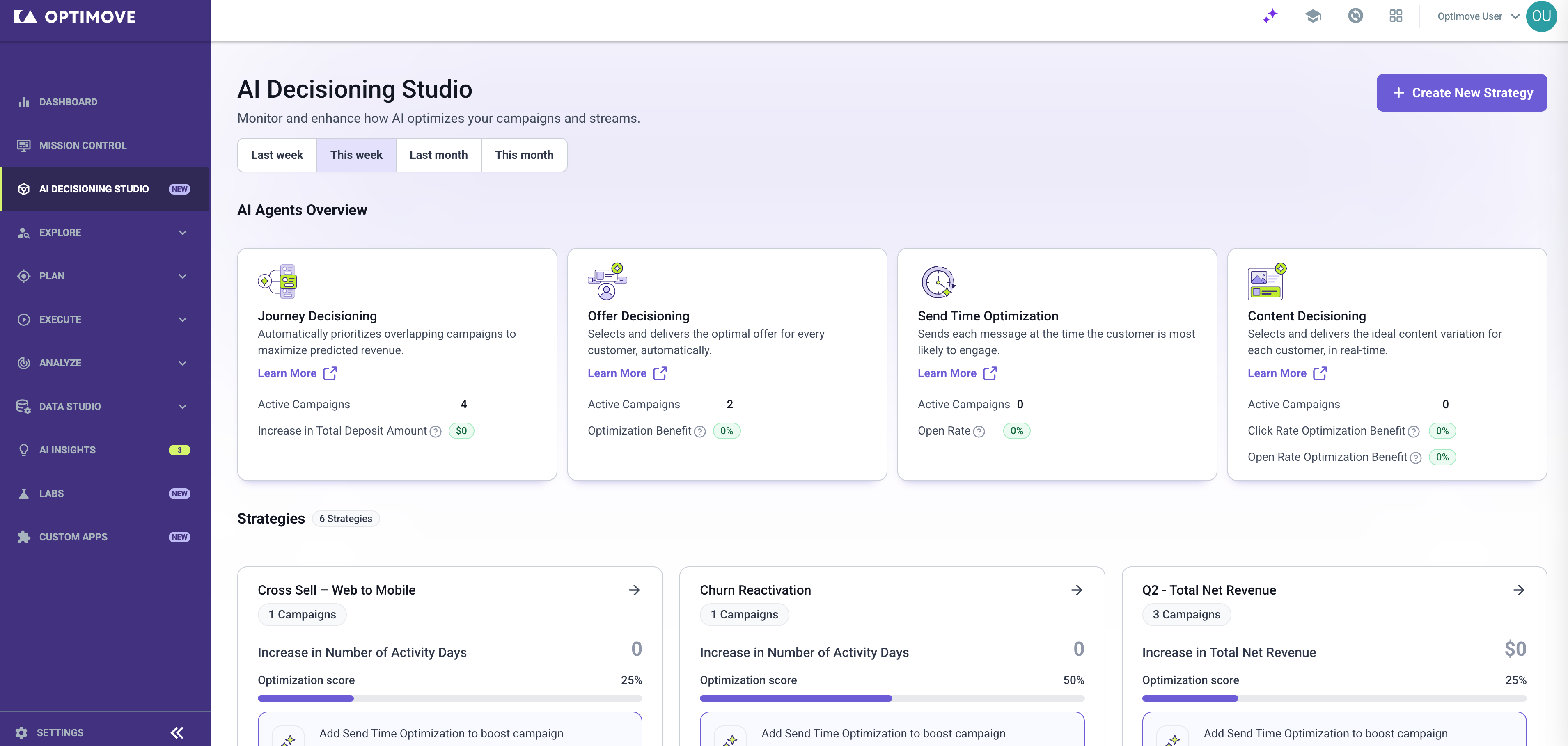Click the circular sync icon in header
Screen dimensions: 1568x746
pyautogui.click(x=1355, y=16)
